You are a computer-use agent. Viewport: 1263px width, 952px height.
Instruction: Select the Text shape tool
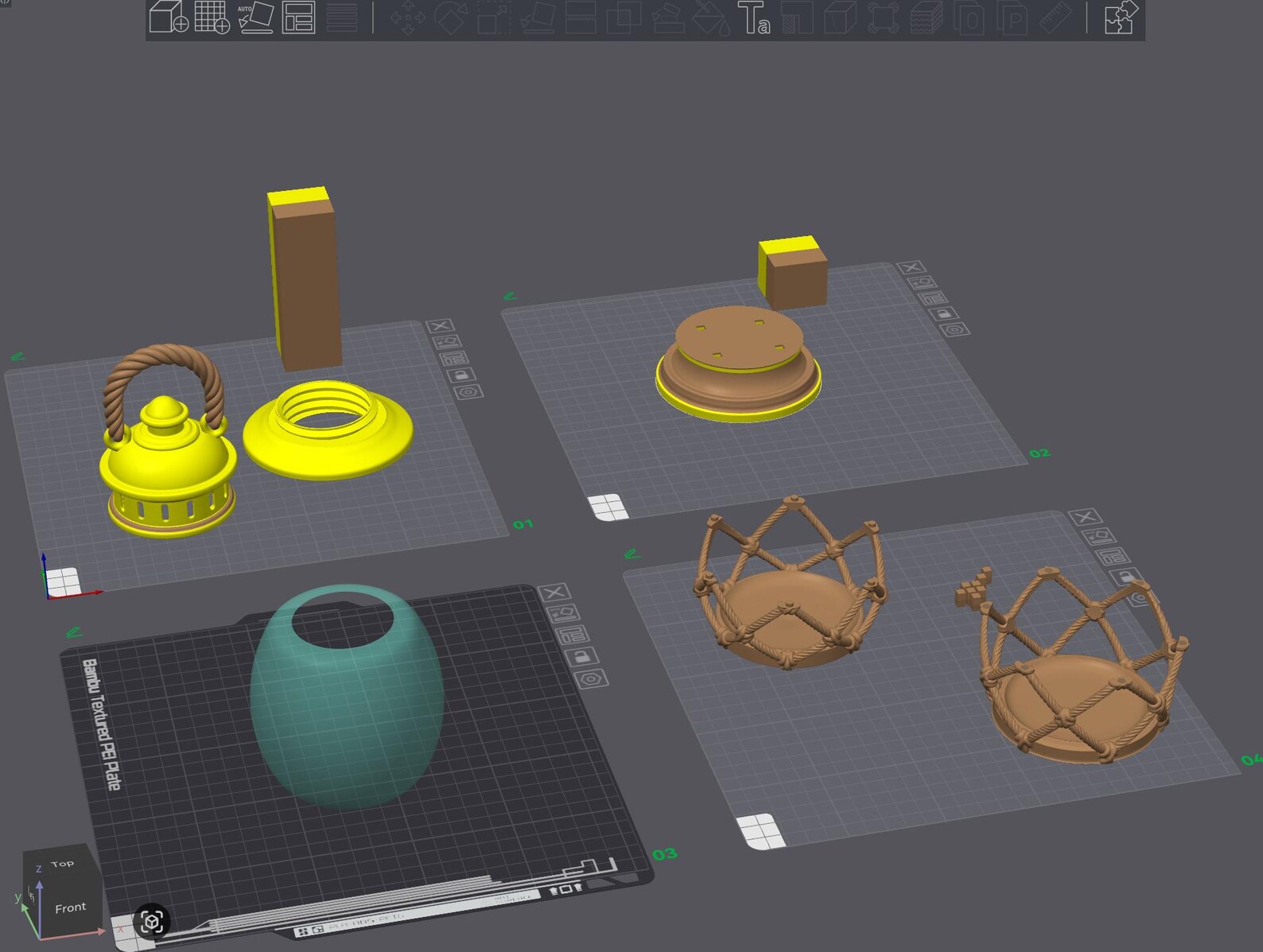(753, 17)
